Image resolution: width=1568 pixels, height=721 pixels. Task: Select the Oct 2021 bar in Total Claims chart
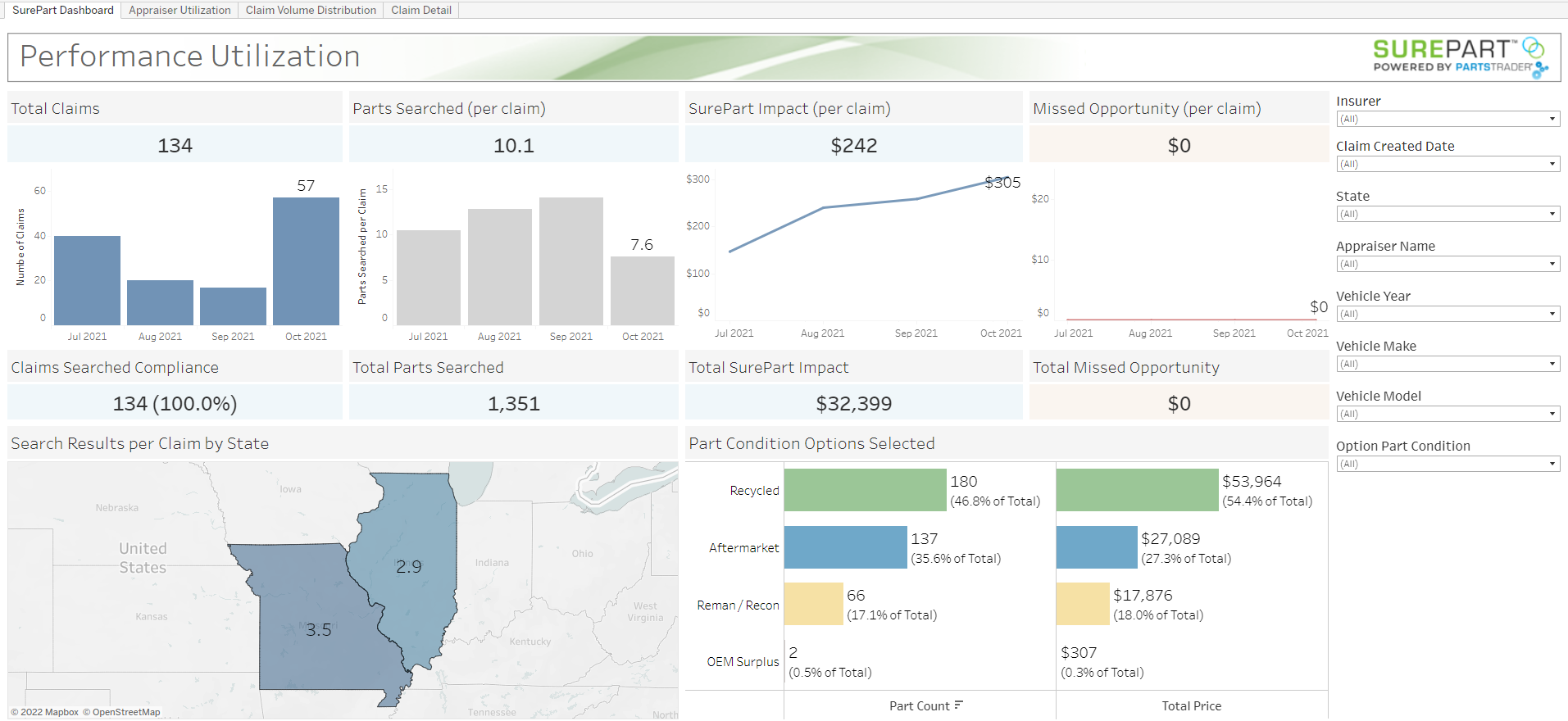coord(306,261)
